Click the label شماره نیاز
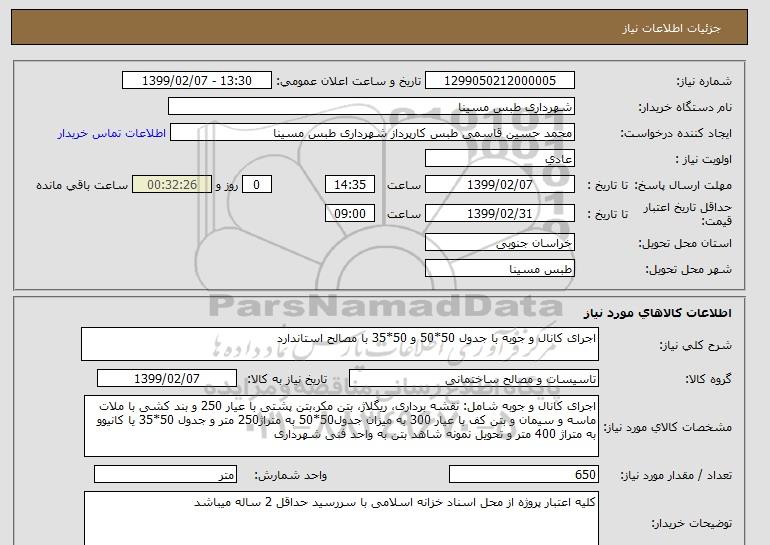This screenshot has height=545, width=770. point(704,81)
